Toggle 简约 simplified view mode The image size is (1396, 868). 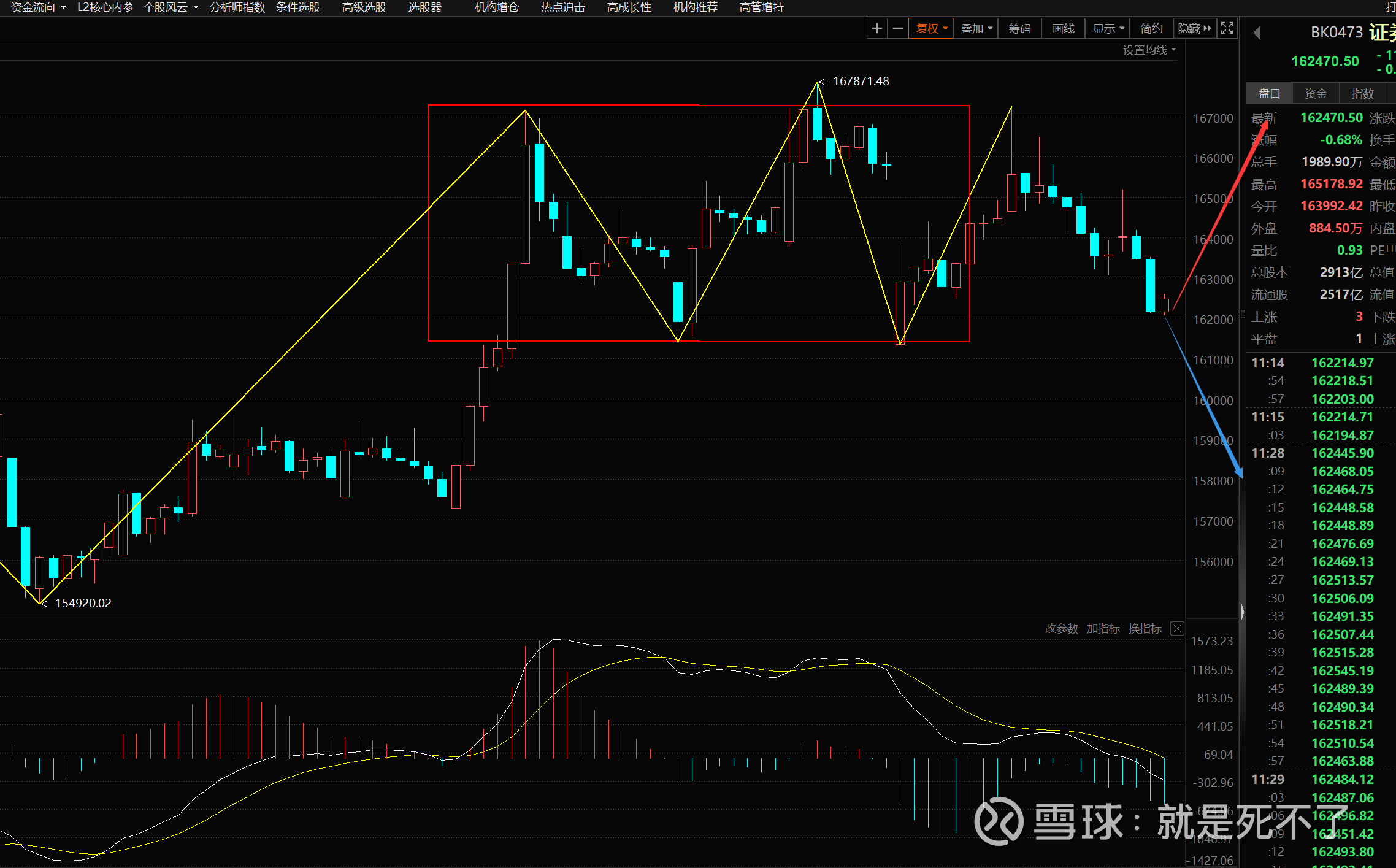1151,28
